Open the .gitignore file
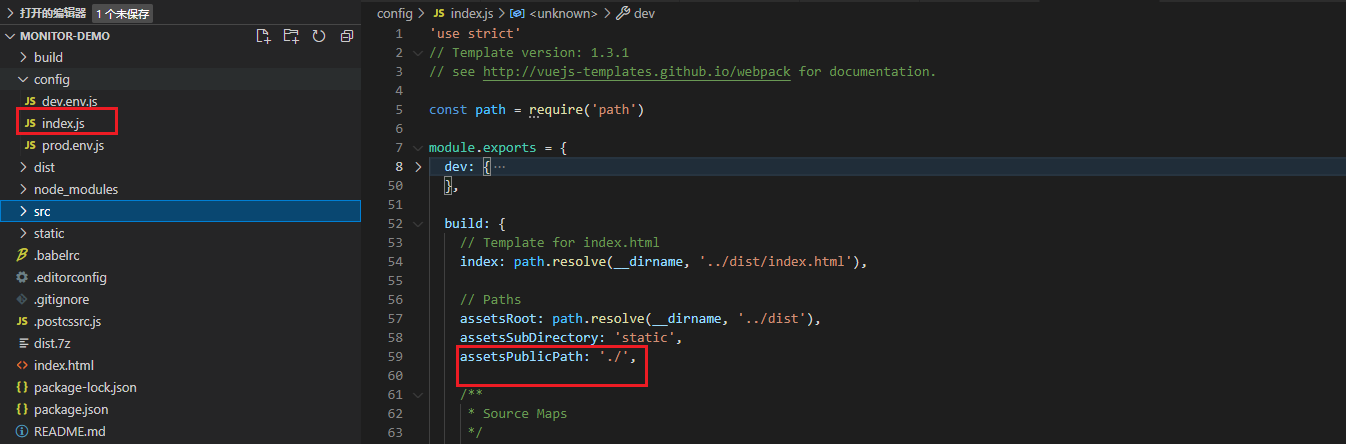The image size is (1346, 444). [61, 300]
